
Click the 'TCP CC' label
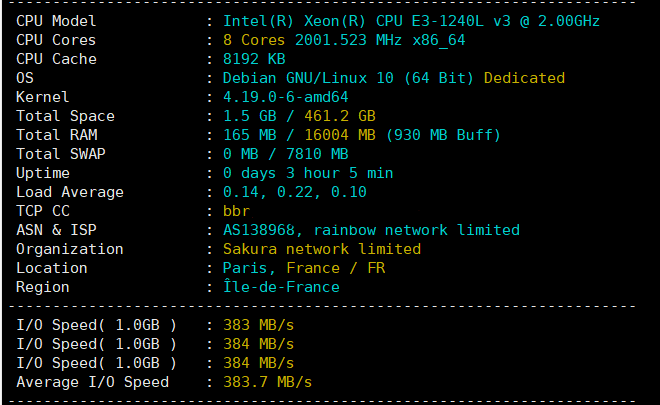pyautogui.click(x=43, y=211)
